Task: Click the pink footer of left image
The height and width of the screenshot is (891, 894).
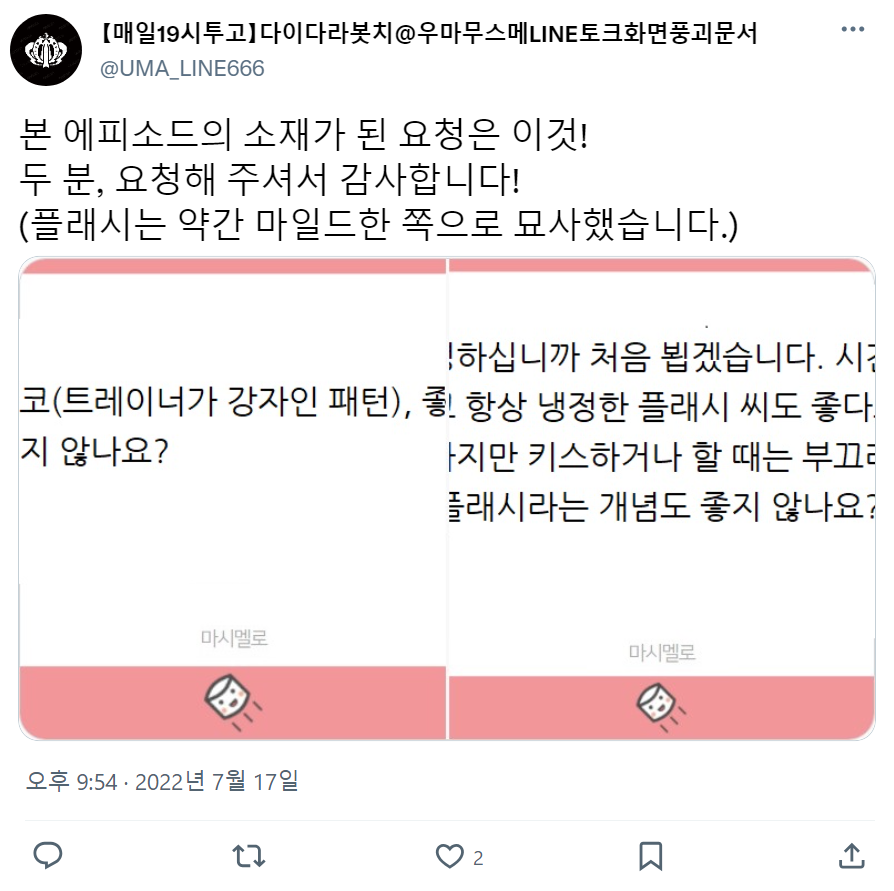Action: pyautogui.click(x=233, y=703)
